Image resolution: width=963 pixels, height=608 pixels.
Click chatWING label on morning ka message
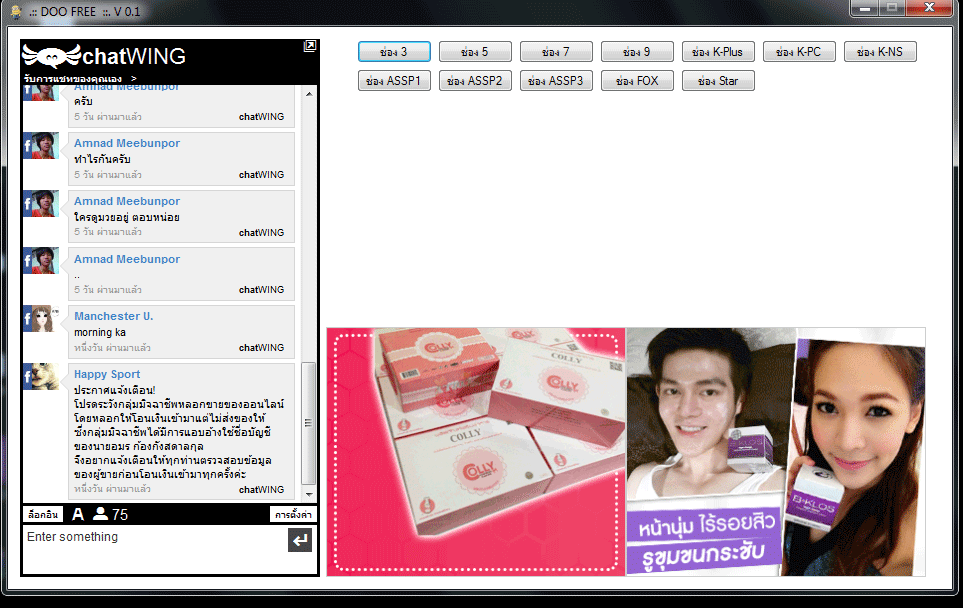click(x=262, y=348)
